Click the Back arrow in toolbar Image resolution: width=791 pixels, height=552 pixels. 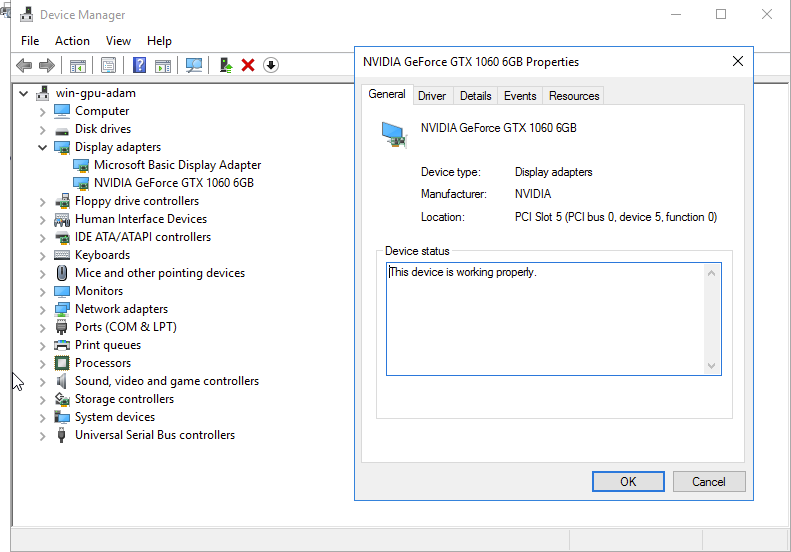pos(24,65)
